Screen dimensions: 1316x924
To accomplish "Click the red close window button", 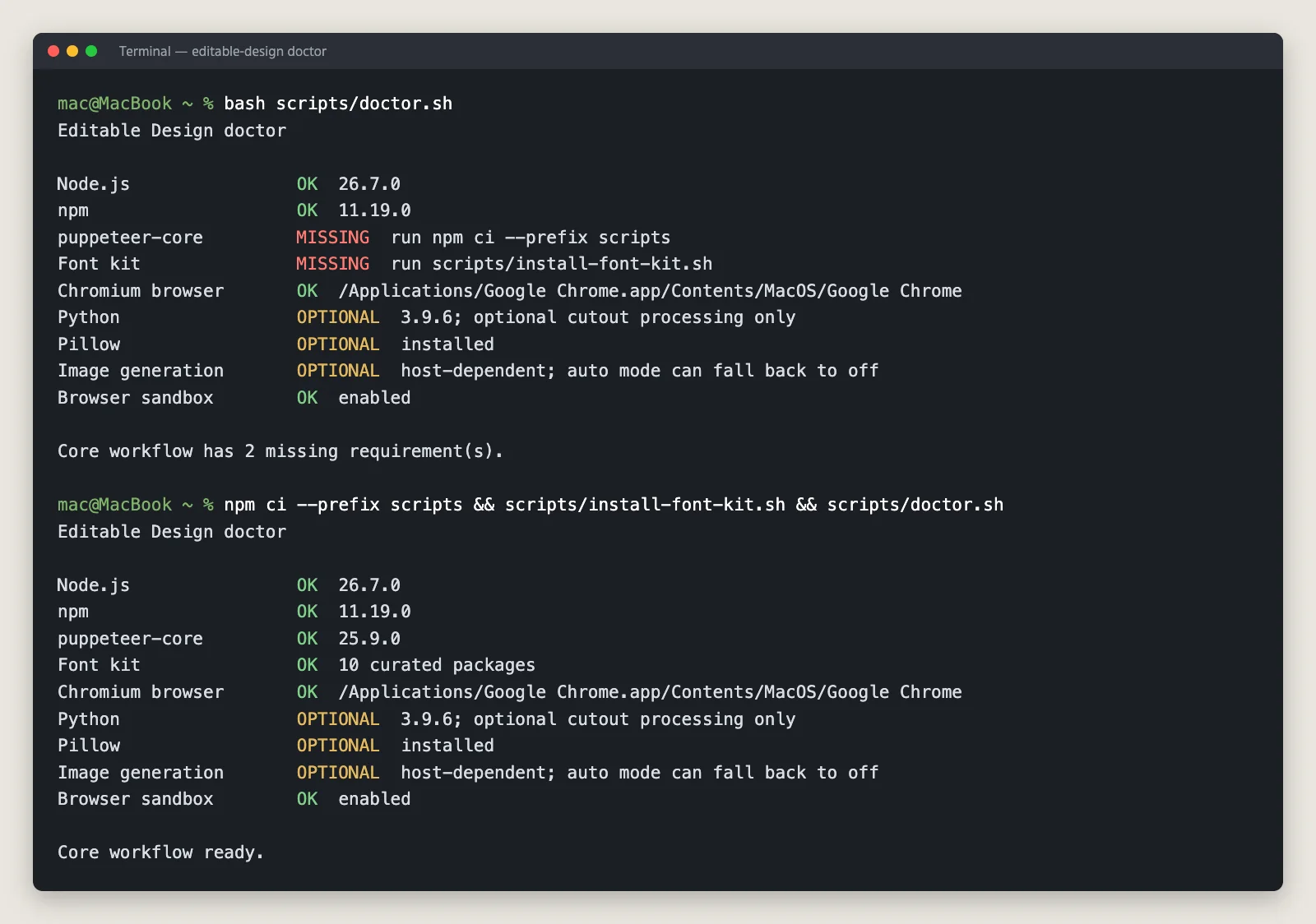I will 53,51.
